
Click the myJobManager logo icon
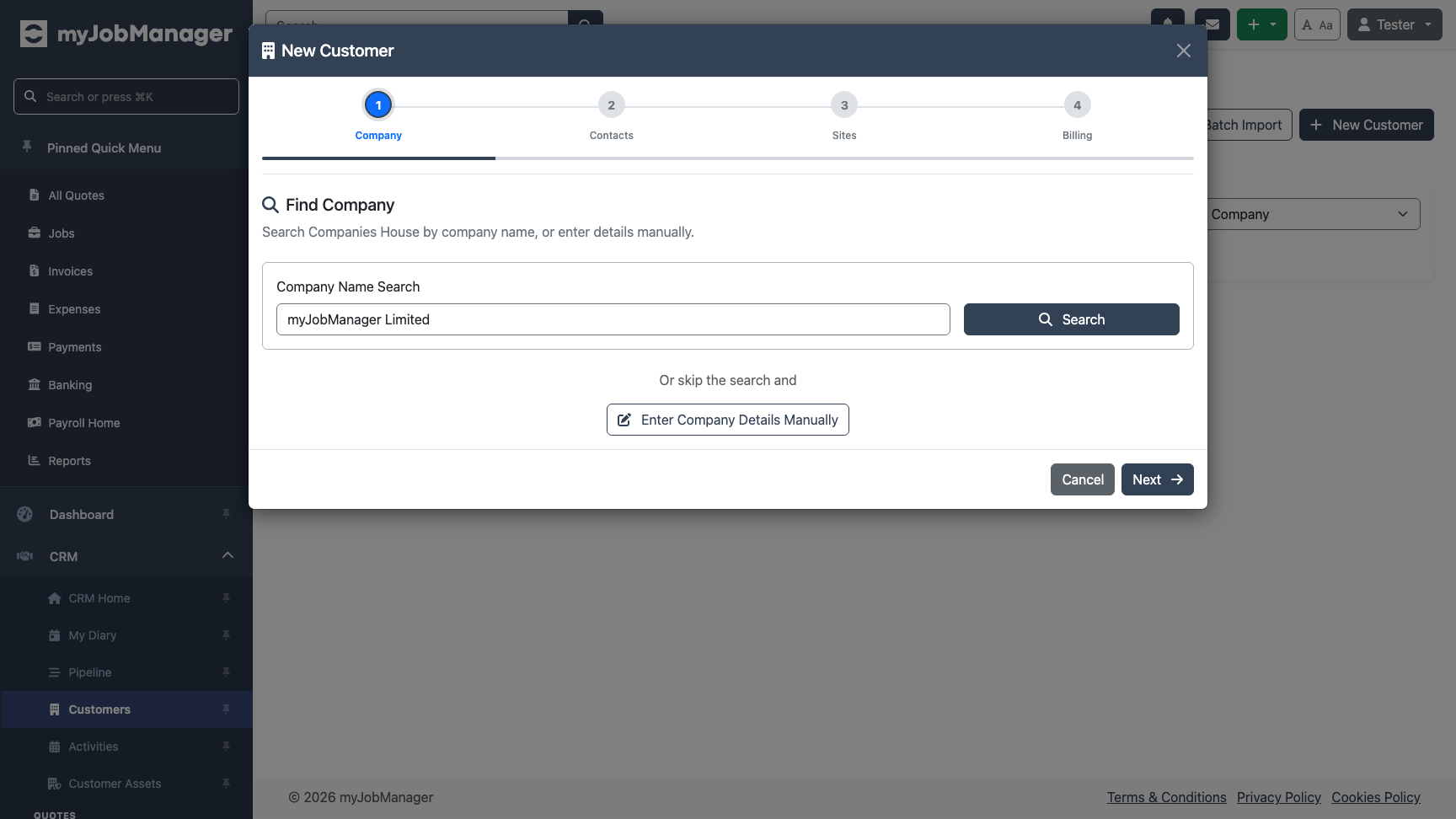(34, 34)
